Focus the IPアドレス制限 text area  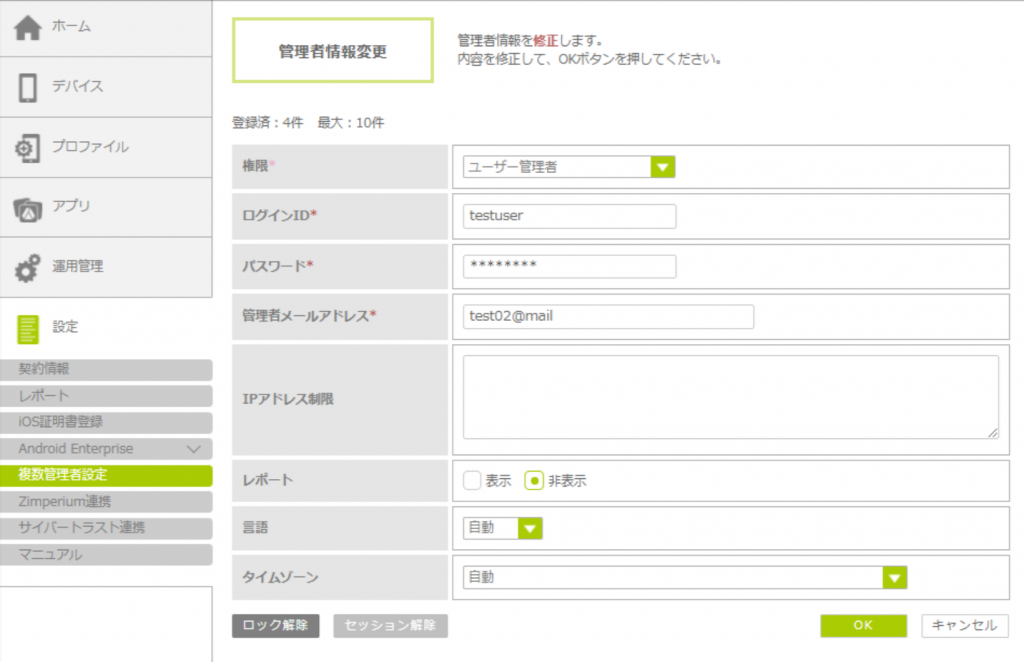pos(730,396)
